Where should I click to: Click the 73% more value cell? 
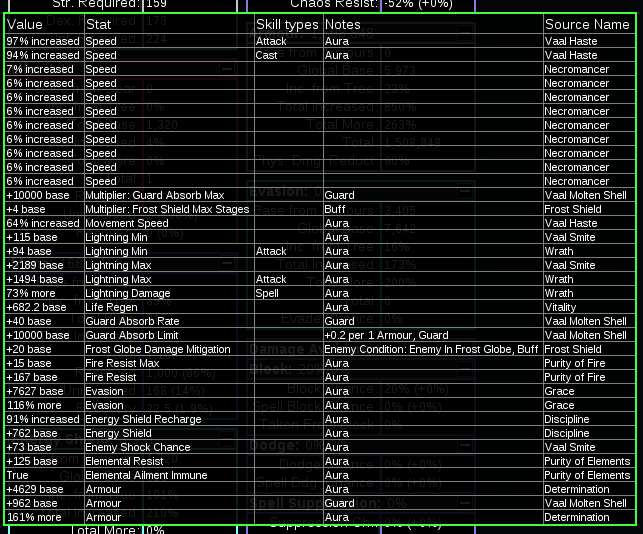point(31,293)
